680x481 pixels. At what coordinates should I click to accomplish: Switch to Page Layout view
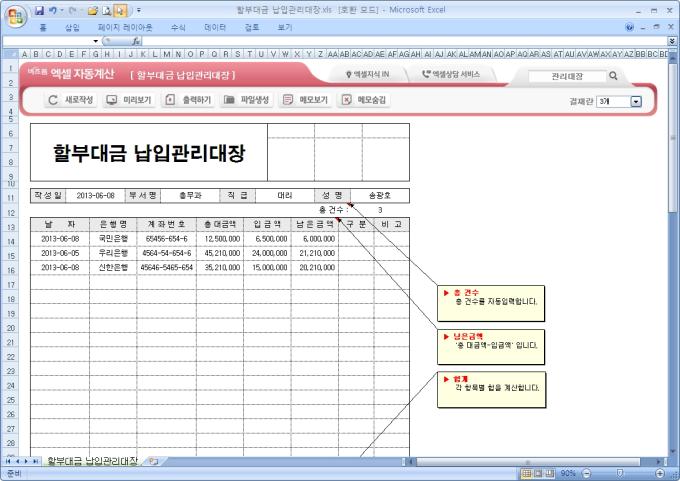(x=539, y=473)
